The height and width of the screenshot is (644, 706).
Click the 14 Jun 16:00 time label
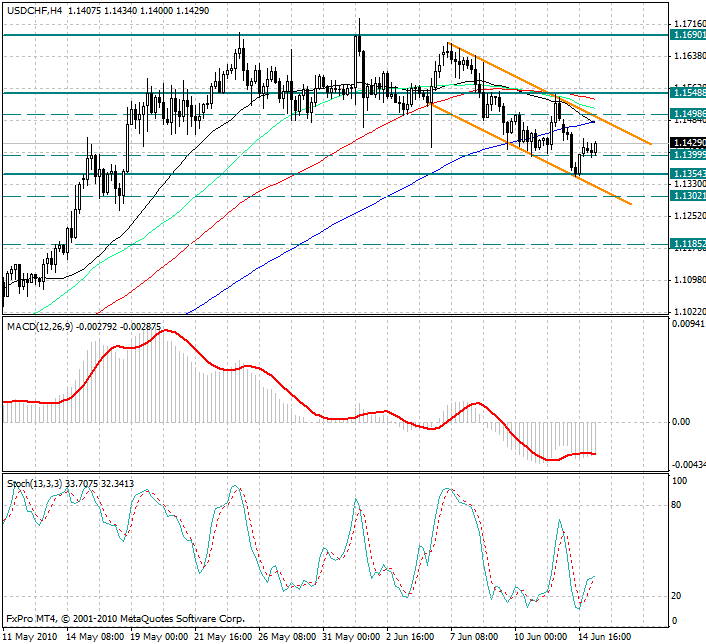click(605, 637)
